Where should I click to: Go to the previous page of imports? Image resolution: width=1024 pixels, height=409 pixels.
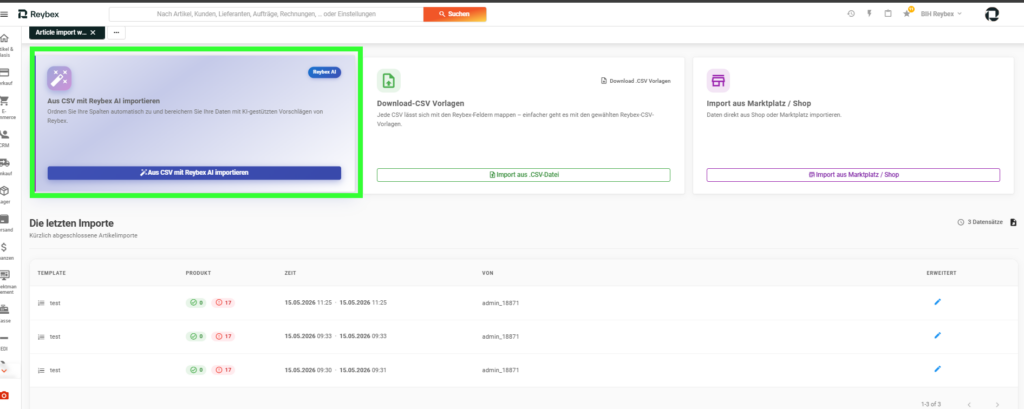[969, 404]
